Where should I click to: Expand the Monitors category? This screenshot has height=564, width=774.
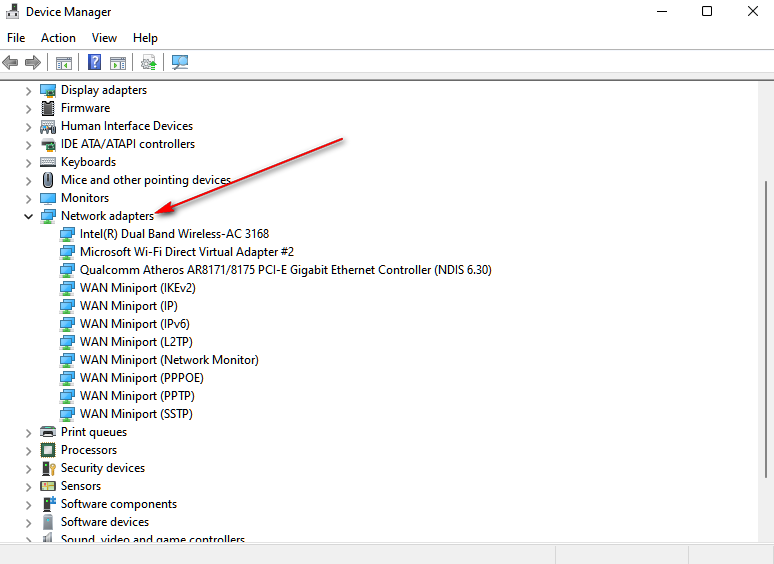29,199
